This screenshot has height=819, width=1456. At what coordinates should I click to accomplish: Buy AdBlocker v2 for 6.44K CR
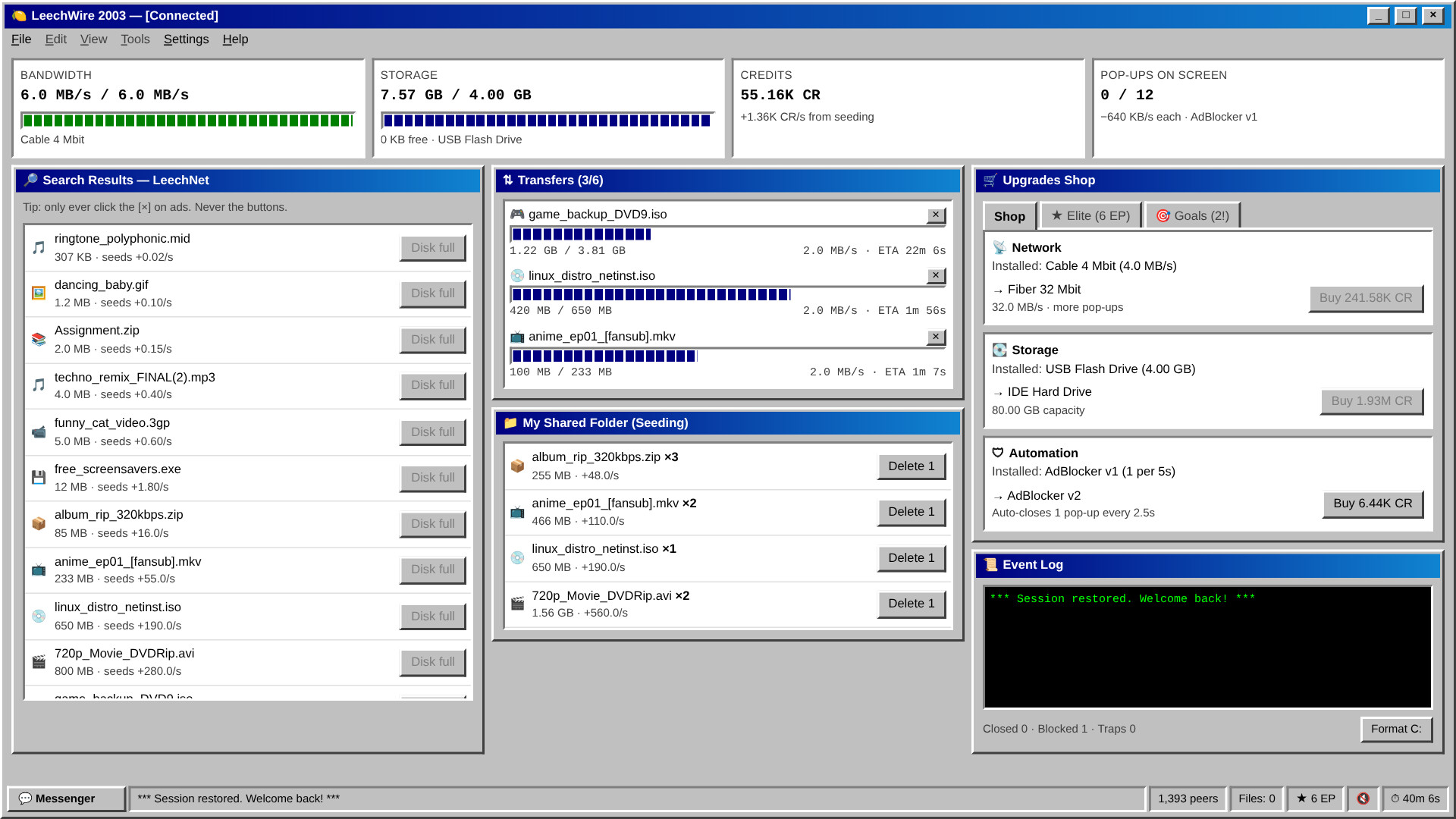1373,504
